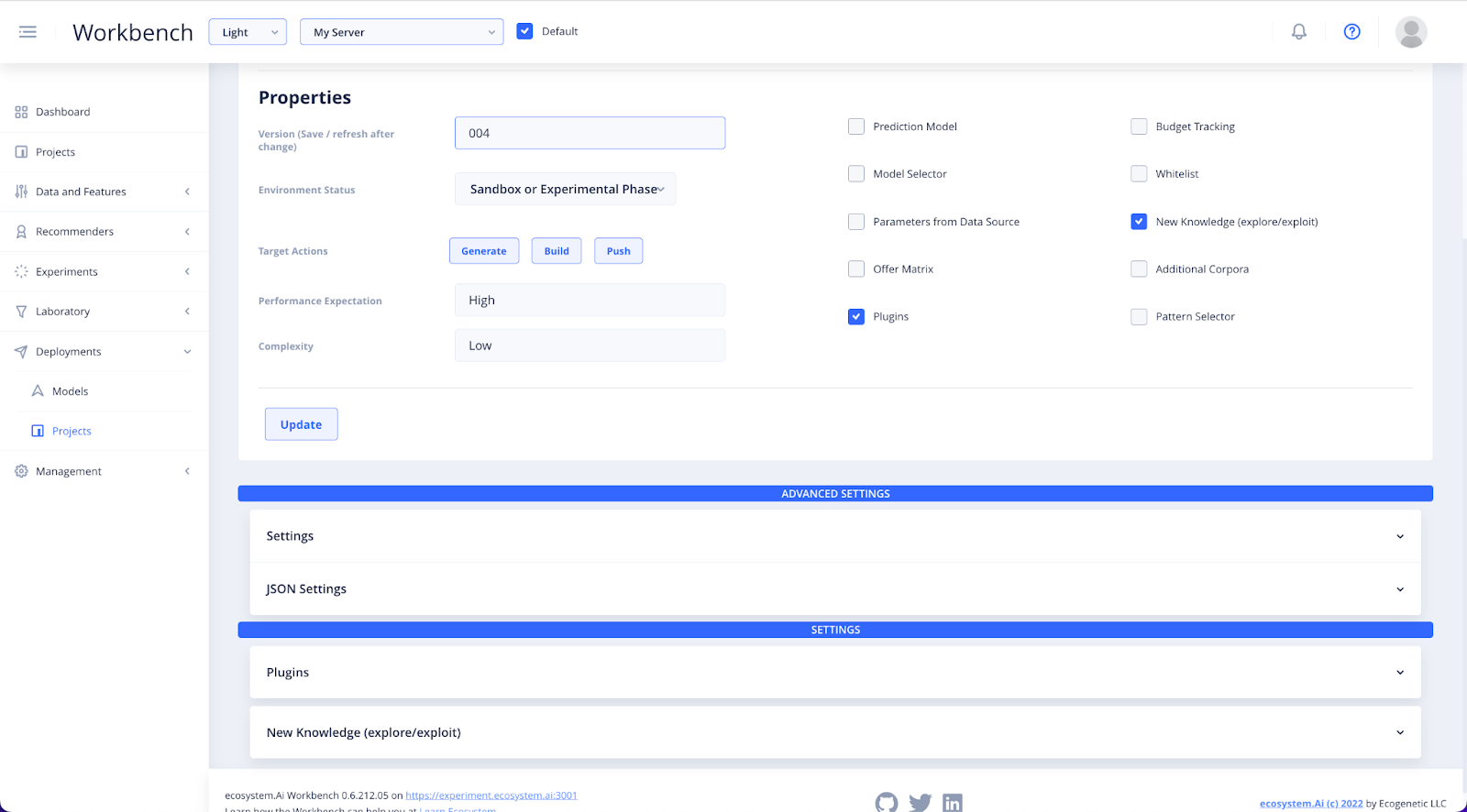Click the Complexity field showing Low
Screen dimensions: 1467x812
point(590,346)
